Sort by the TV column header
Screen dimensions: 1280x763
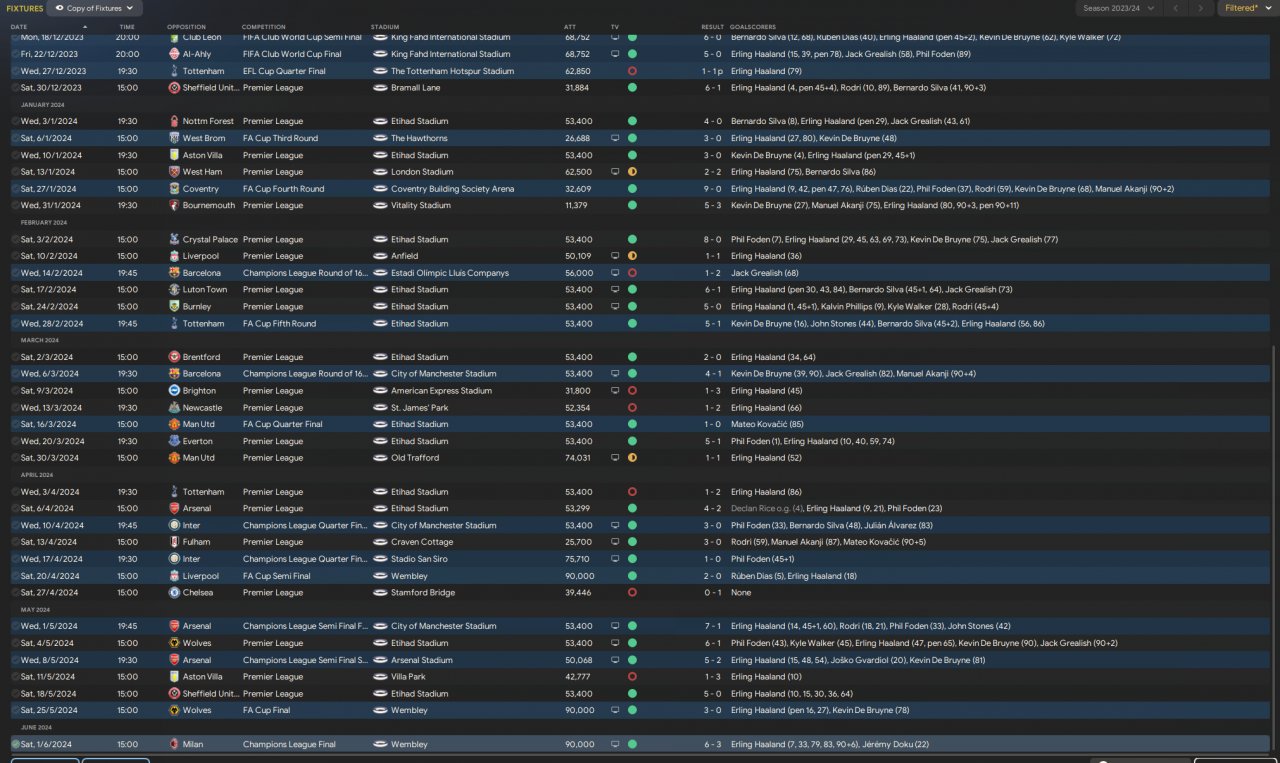click(x=615, y=26)
